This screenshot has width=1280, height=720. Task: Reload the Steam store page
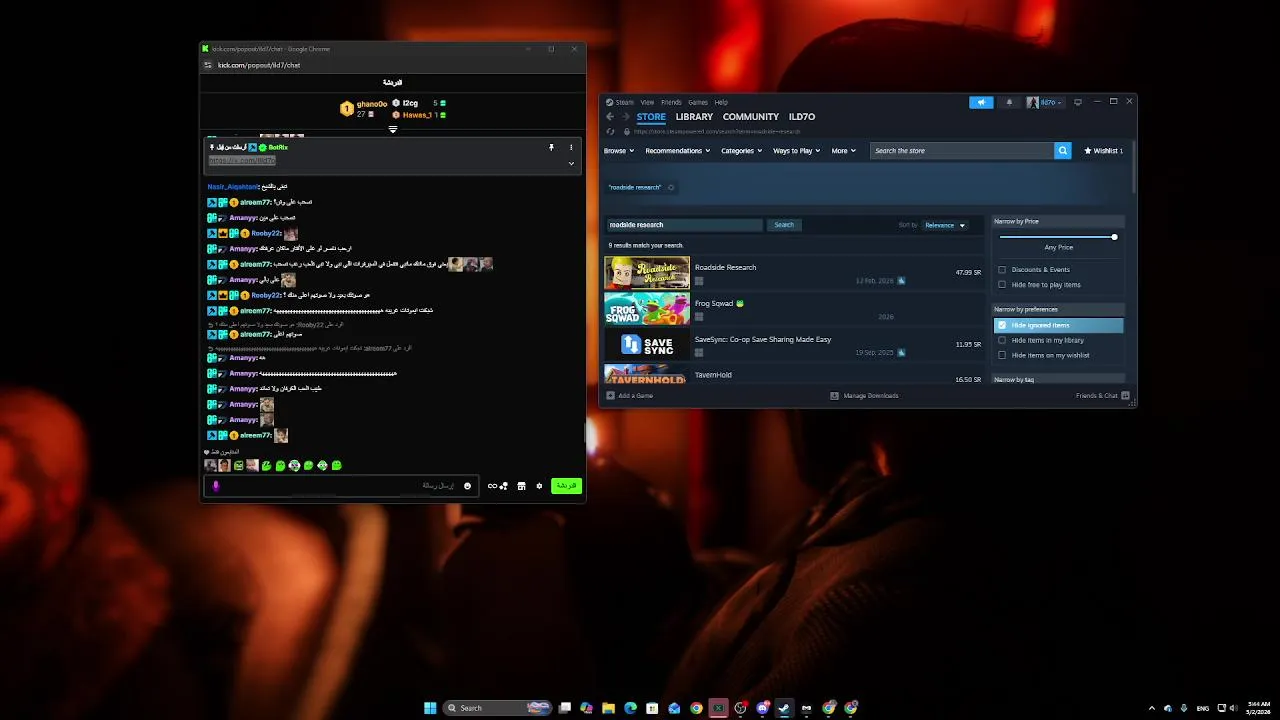click(x=610, y=131)
